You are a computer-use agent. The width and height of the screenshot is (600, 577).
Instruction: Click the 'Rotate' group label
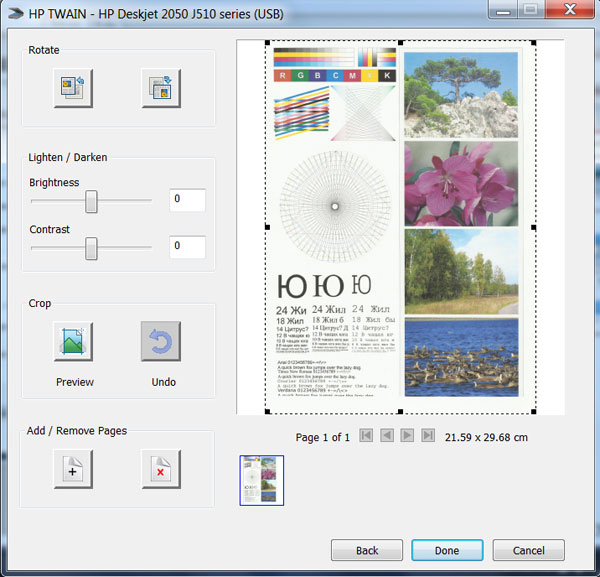44,50
